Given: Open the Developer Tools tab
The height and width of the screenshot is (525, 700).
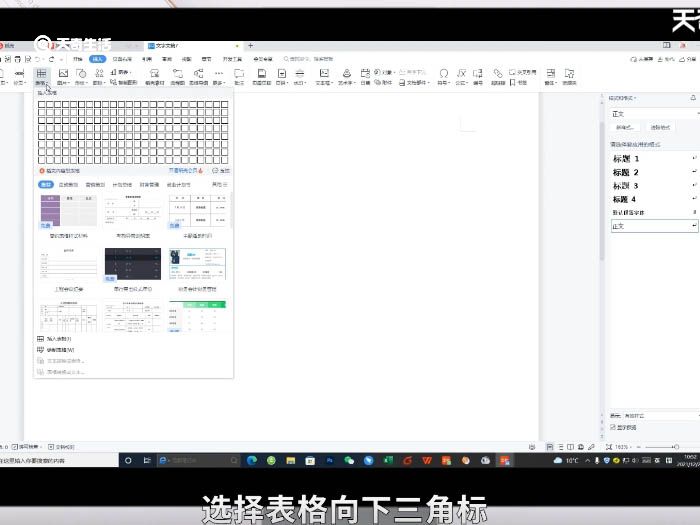Looking at the screenshot, I should [232, 59].
